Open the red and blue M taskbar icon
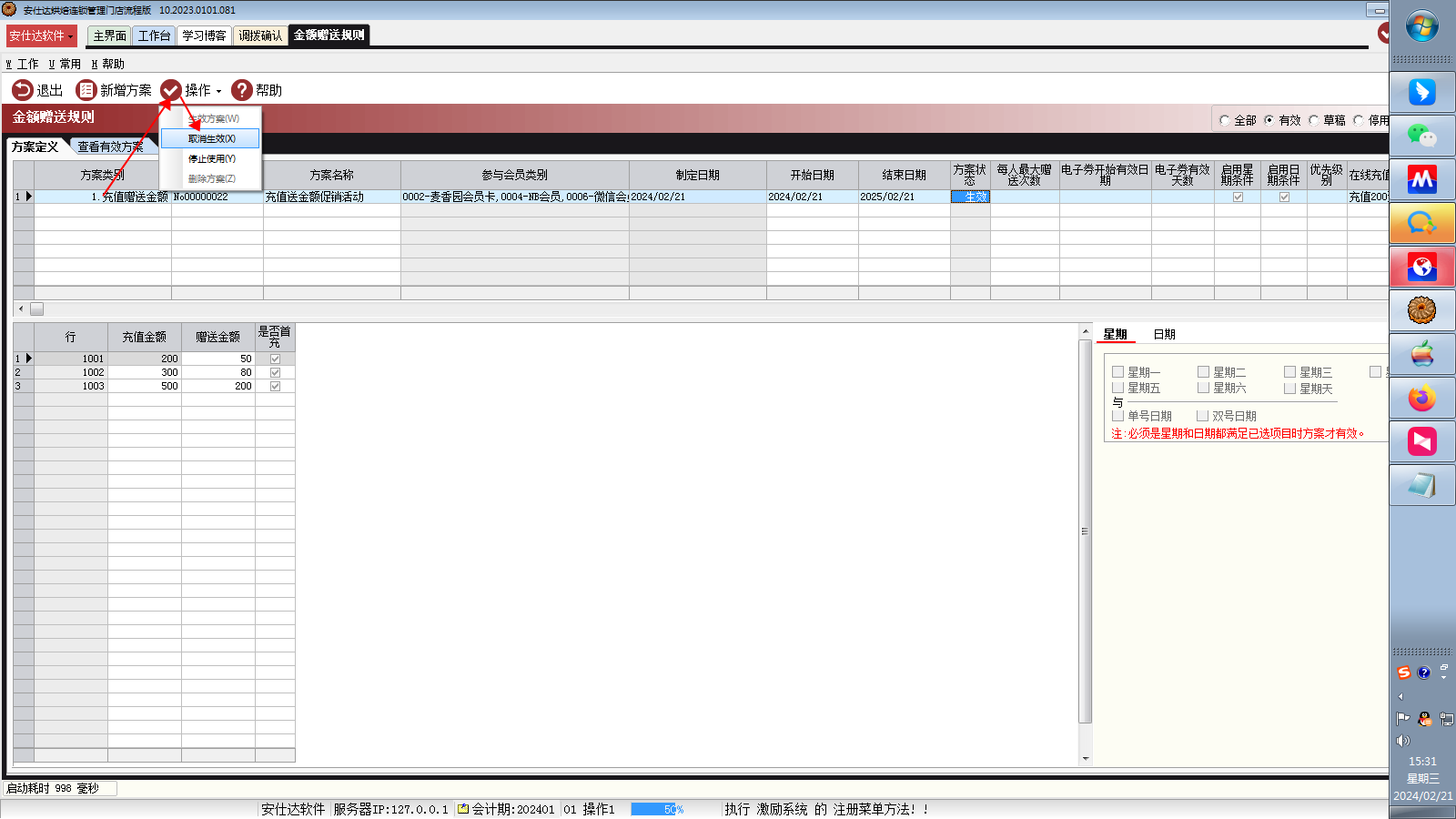The width and height of the screenshot is (1456, 819). [1422, 179]
